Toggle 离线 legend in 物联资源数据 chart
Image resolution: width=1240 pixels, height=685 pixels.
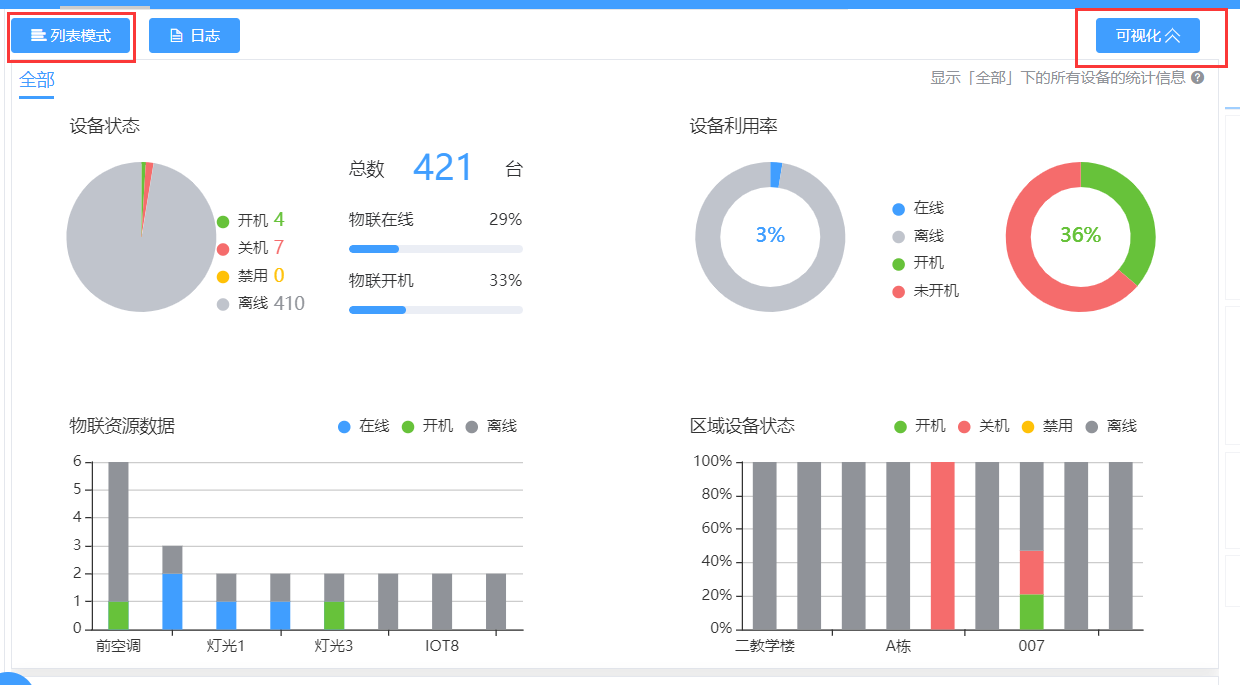[x=491, y=426]
